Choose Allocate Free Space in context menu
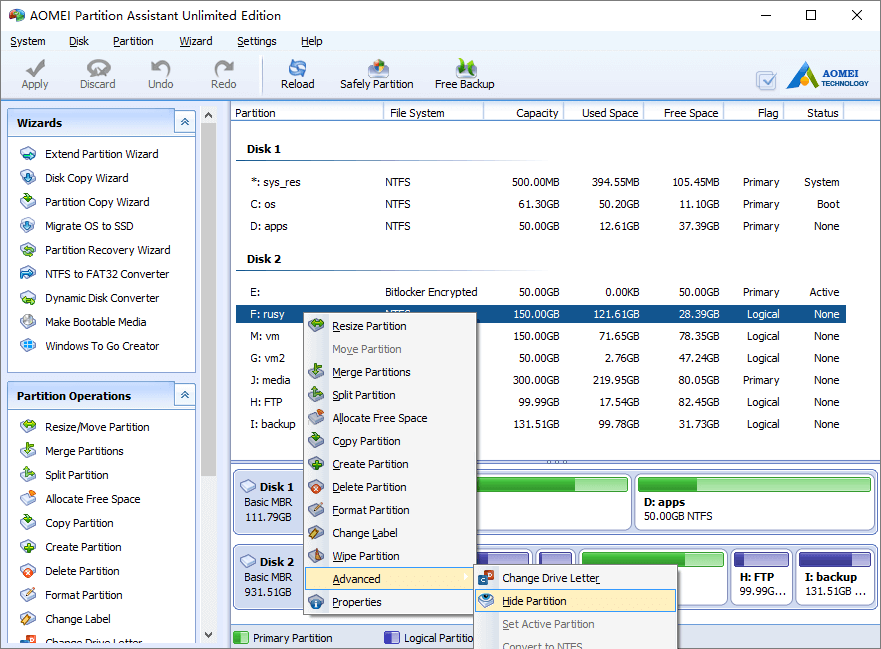Viewport: 881px width, 649px height. click(389, 418)
